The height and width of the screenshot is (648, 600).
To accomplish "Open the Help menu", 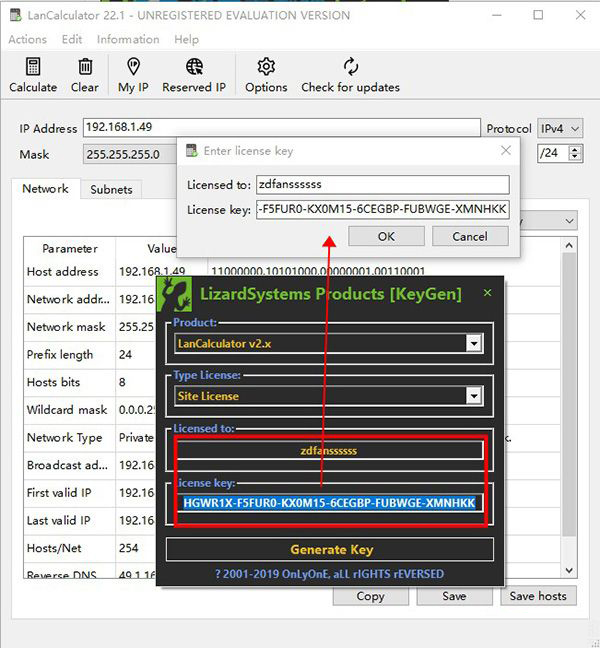I will pos(186,40).
